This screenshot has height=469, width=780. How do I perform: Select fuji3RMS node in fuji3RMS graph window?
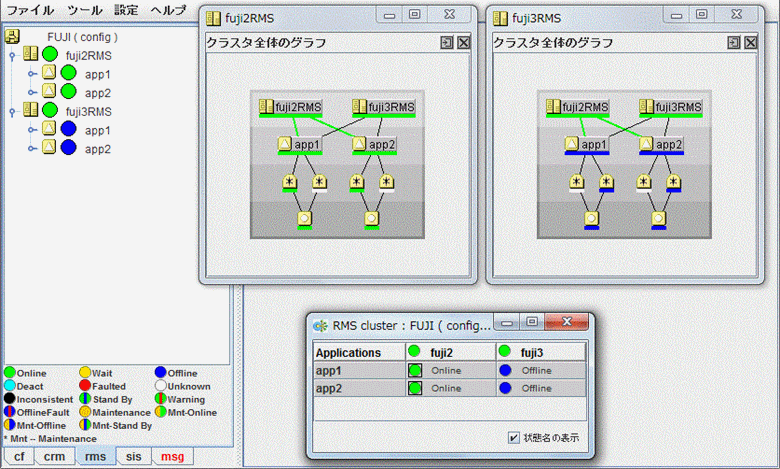pyautogui.click(x=671, y=107)
